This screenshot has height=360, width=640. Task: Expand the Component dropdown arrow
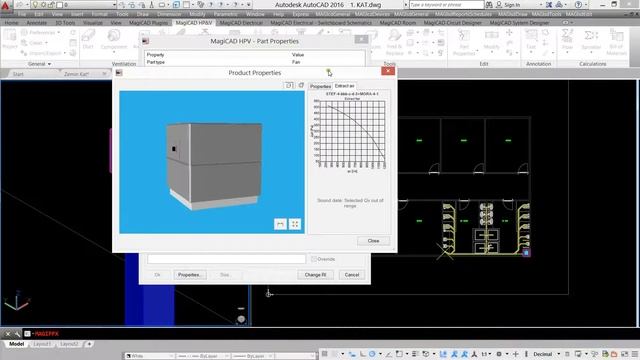(x=114, y=52)
